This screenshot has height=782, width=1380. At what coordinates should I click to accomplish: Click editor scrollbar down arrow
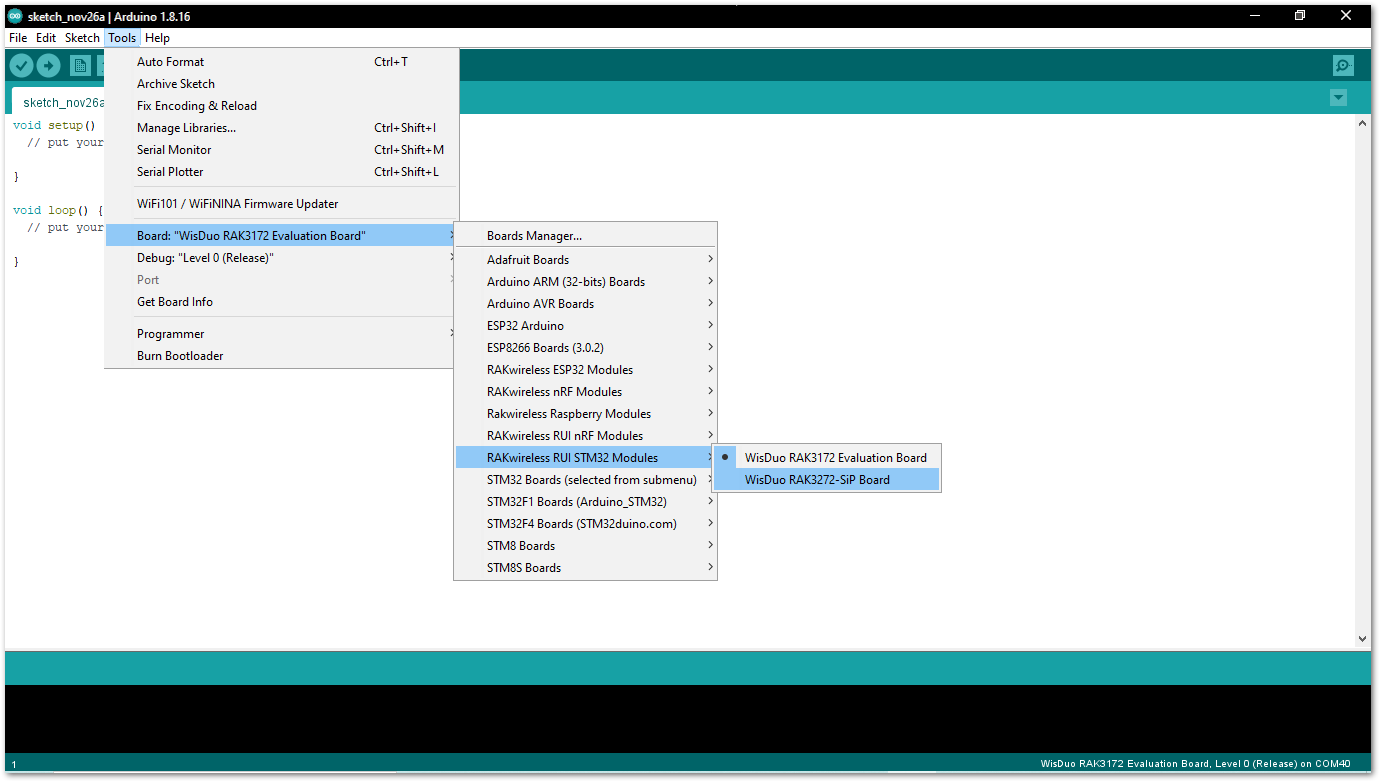click(1362, 639)
